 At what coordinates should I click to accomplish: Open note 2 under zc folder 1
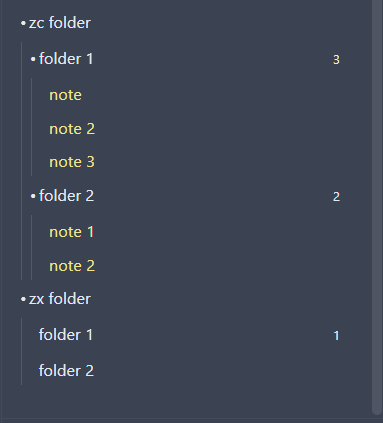pyautogui.click(x=72, y=129)
